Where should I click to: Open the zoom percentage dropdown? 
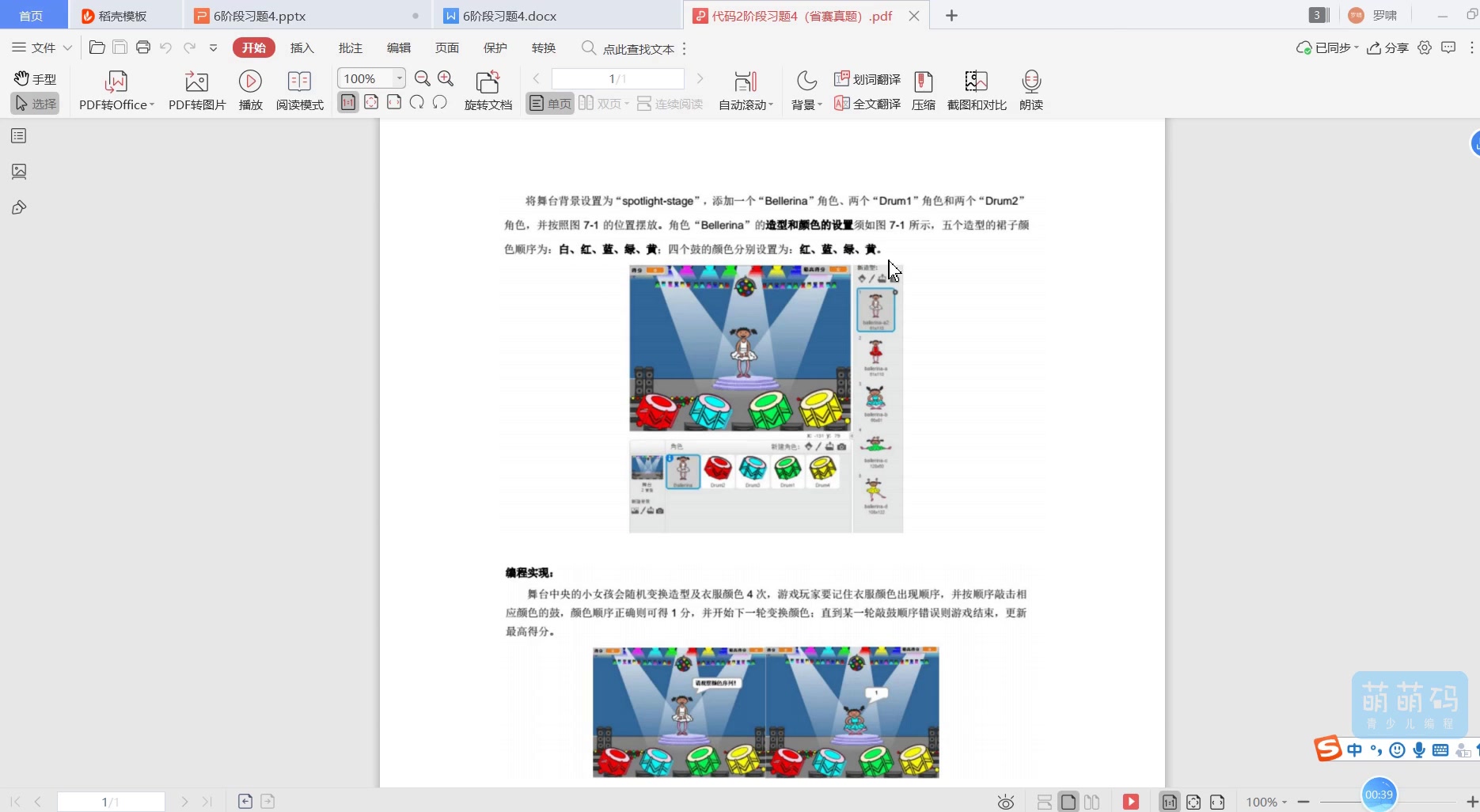[399, 78]
